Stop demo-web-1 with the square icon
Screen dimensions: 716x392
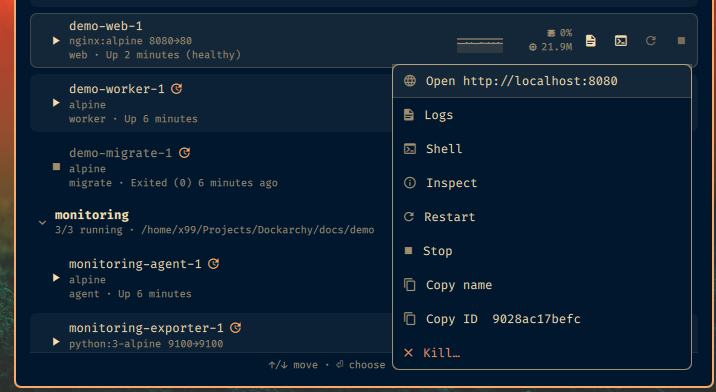pyautogui.click(x=681, y=41)
